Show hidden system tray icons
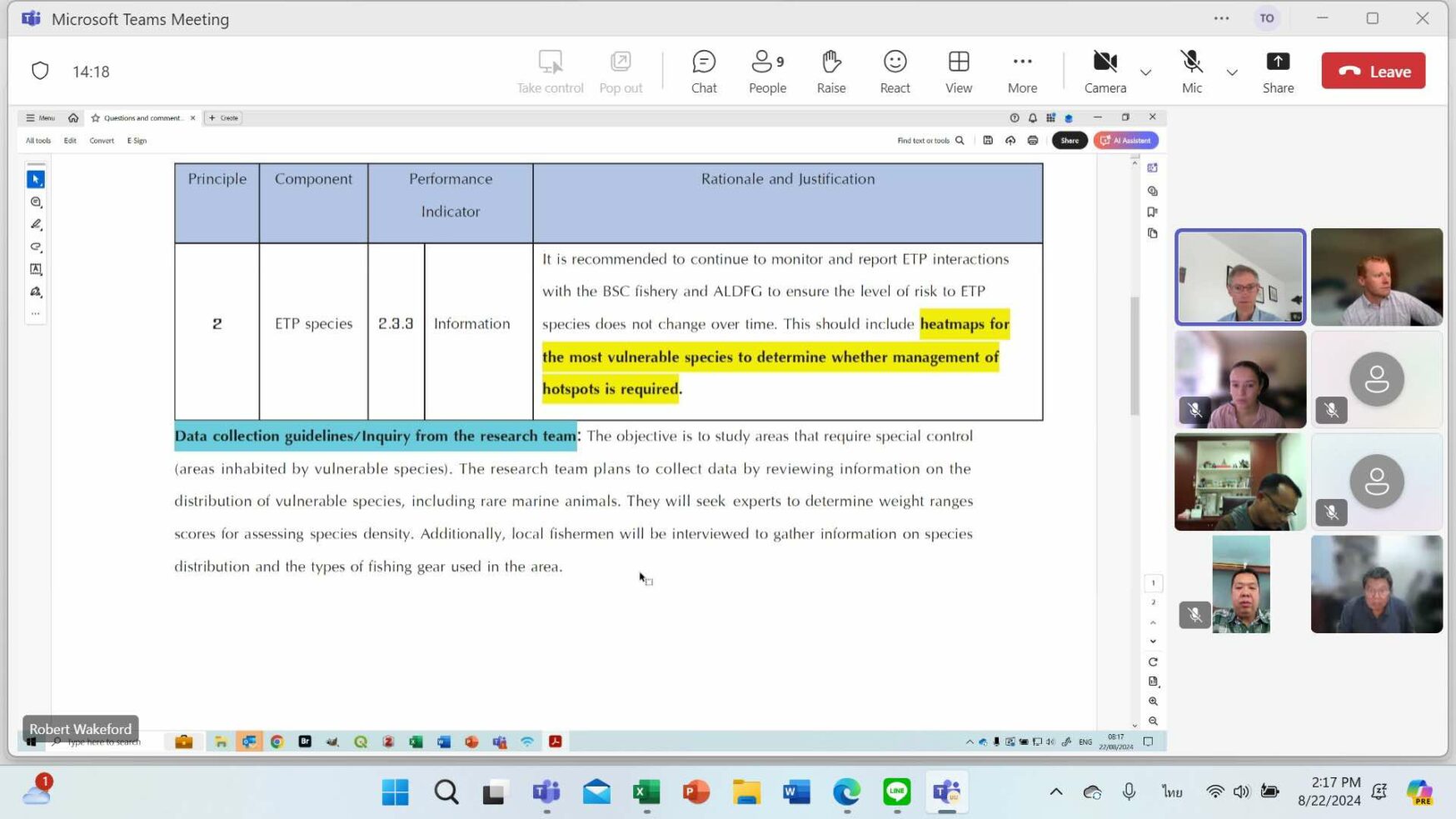1456x819 pixels. coord(1055,792)
